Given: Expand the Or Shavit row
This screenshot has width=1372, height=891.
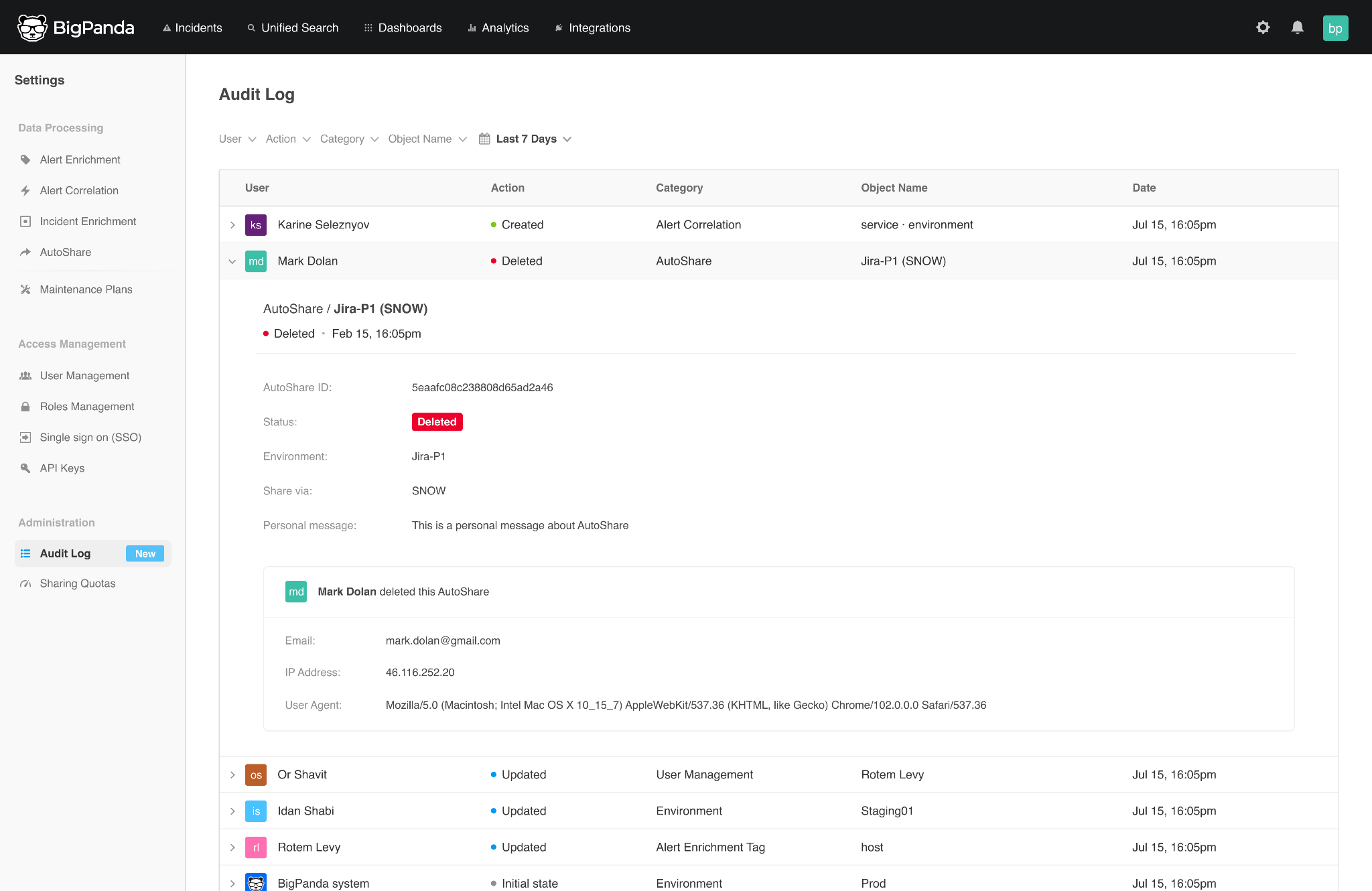Looking at the screenshot, I should pos(232,775).
